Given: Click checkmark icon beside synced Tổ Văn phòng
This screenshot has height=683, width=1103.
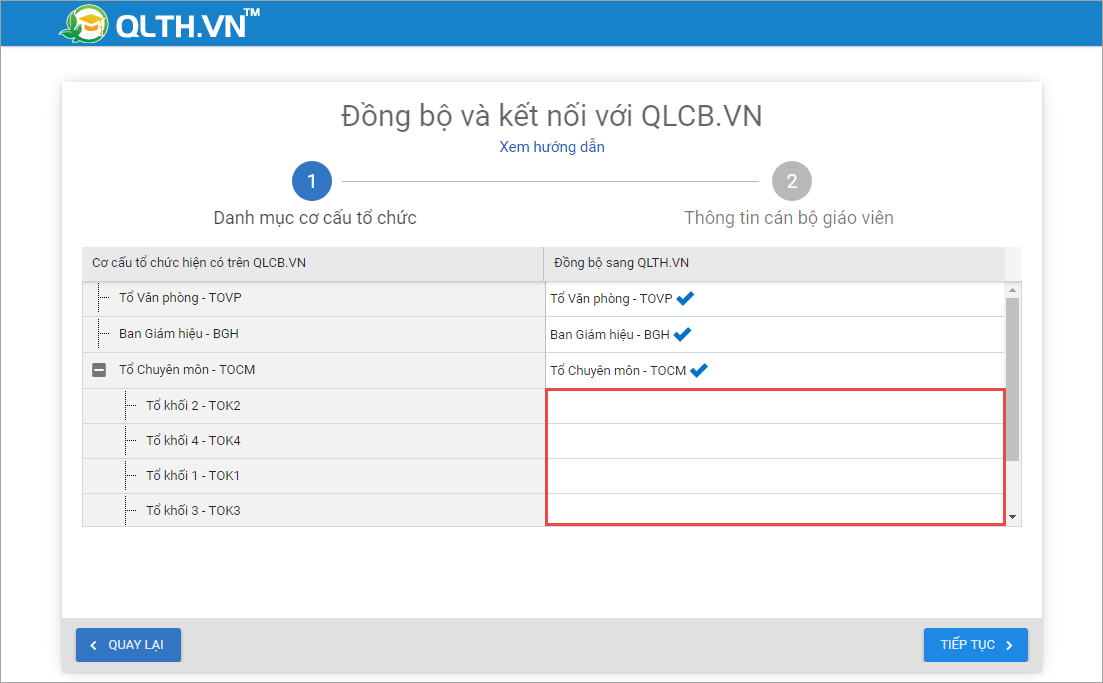Looking at the screenshot, I should pyautogui.click(x=685, y=298).
